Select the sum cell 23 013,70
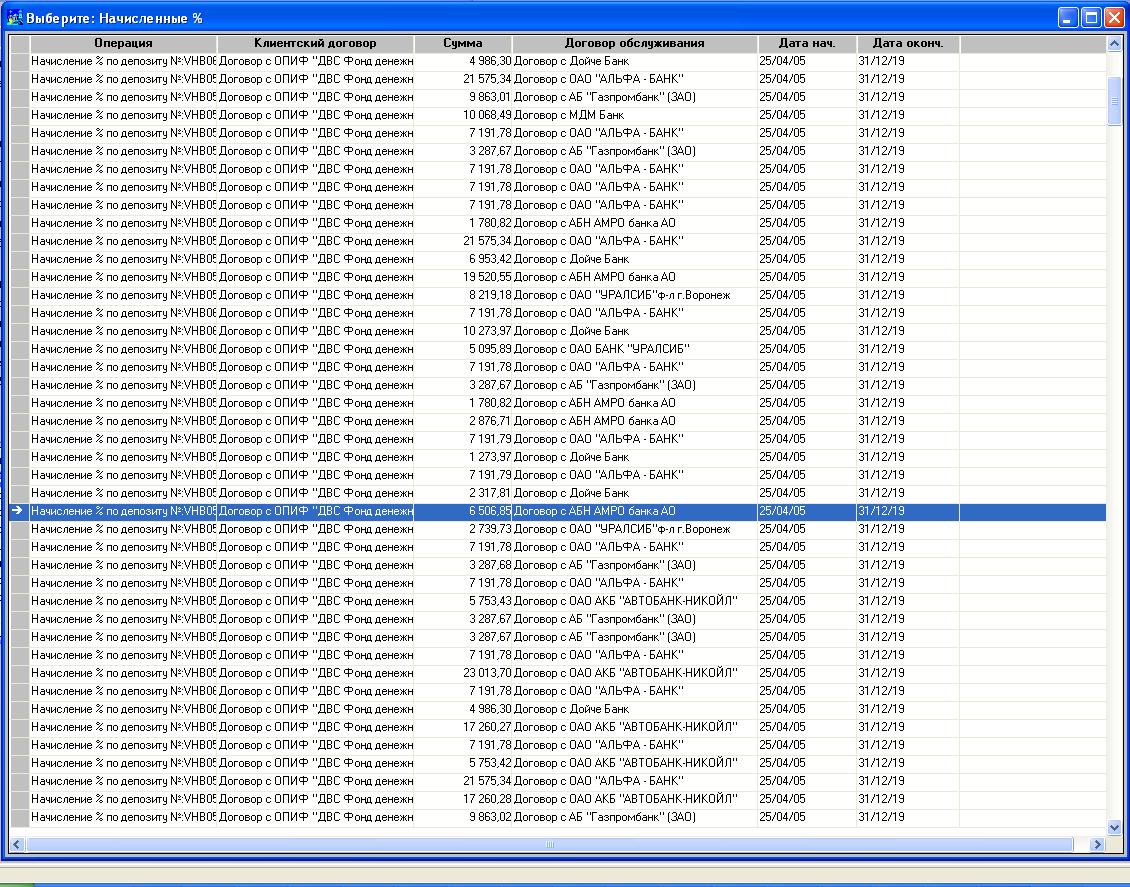Screen dimensions: 1130x887 click(x=463, y=674)
